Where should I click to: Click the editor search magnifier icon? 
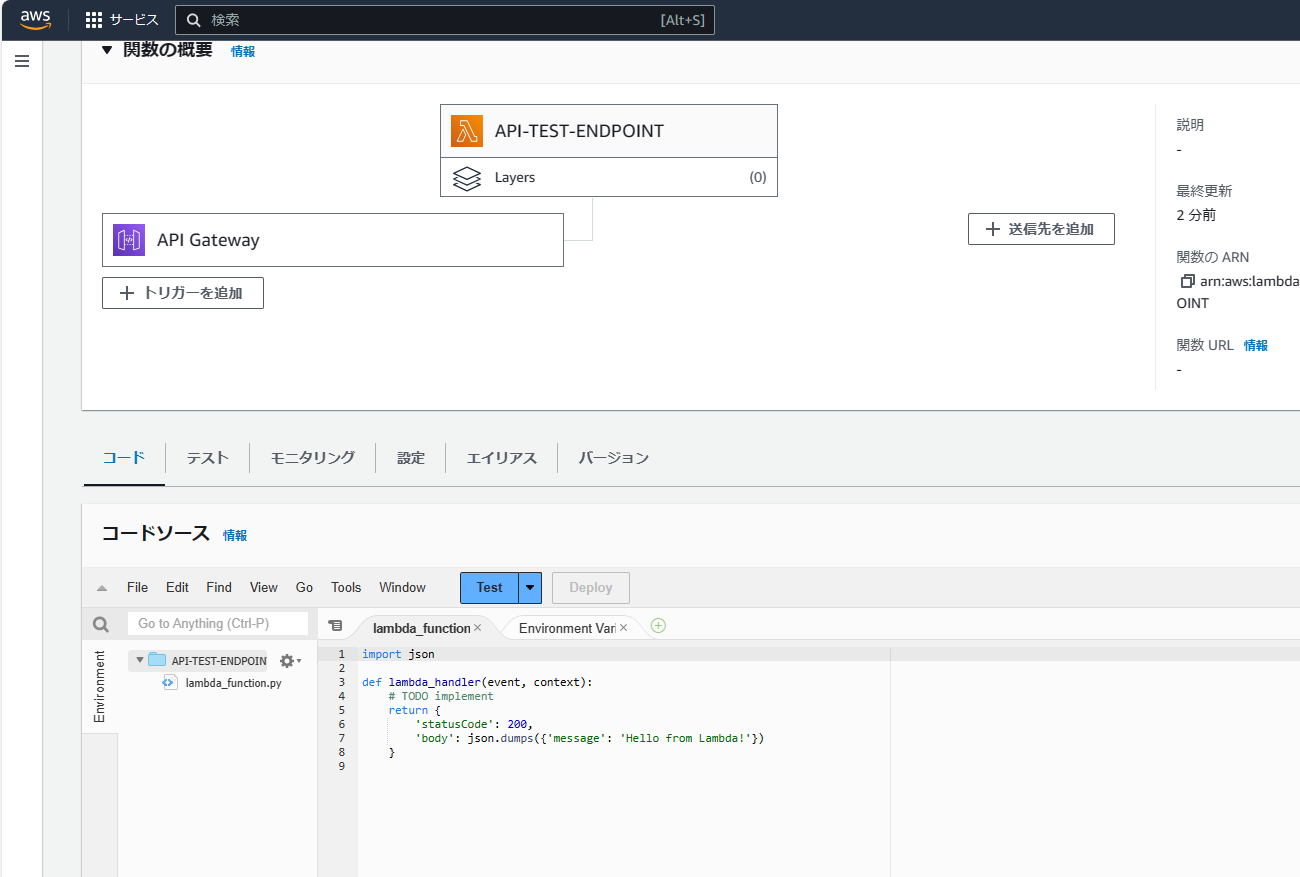(x=101, y=624)
